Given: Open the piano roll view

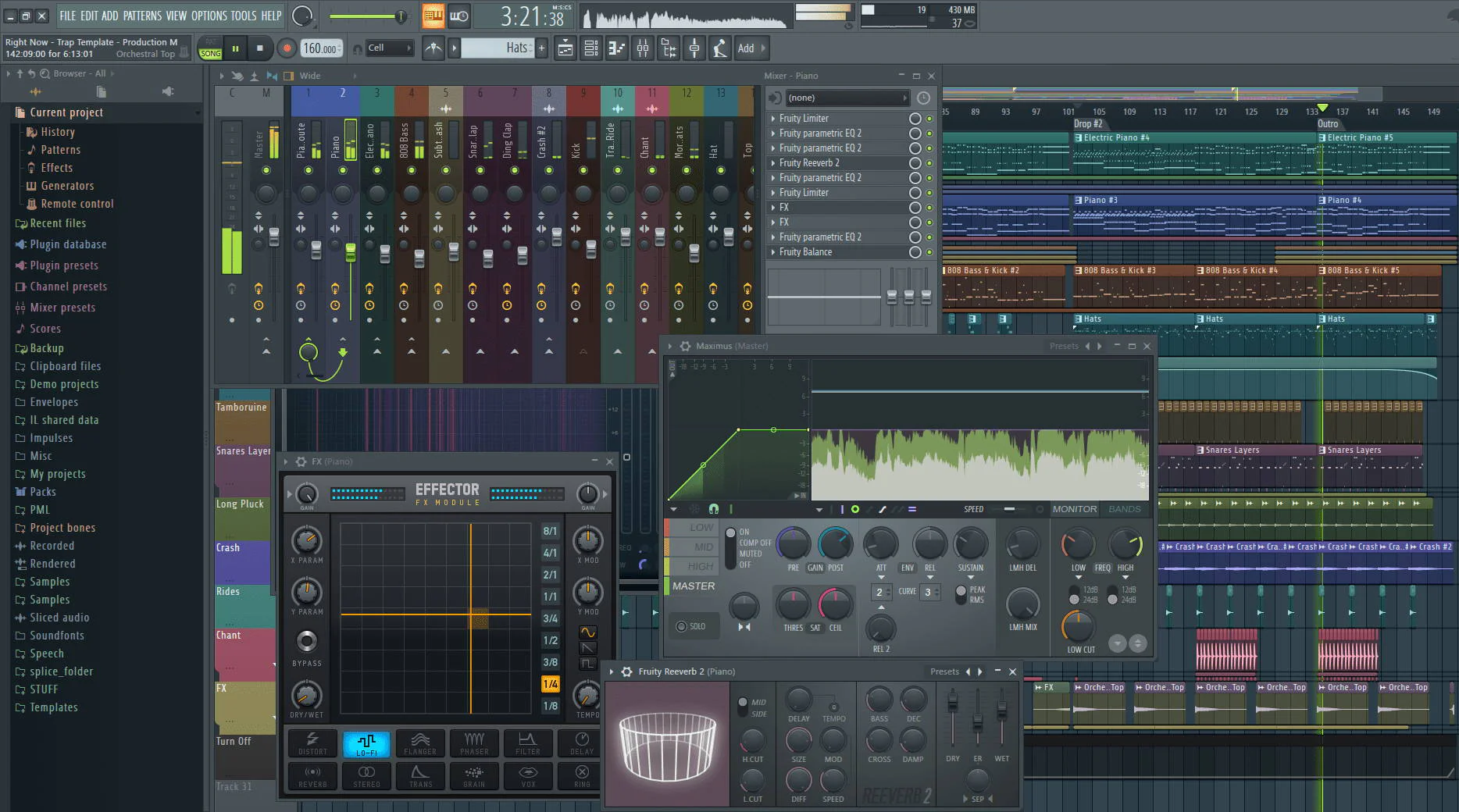Looking at the screenshot, I should point(616,48).
